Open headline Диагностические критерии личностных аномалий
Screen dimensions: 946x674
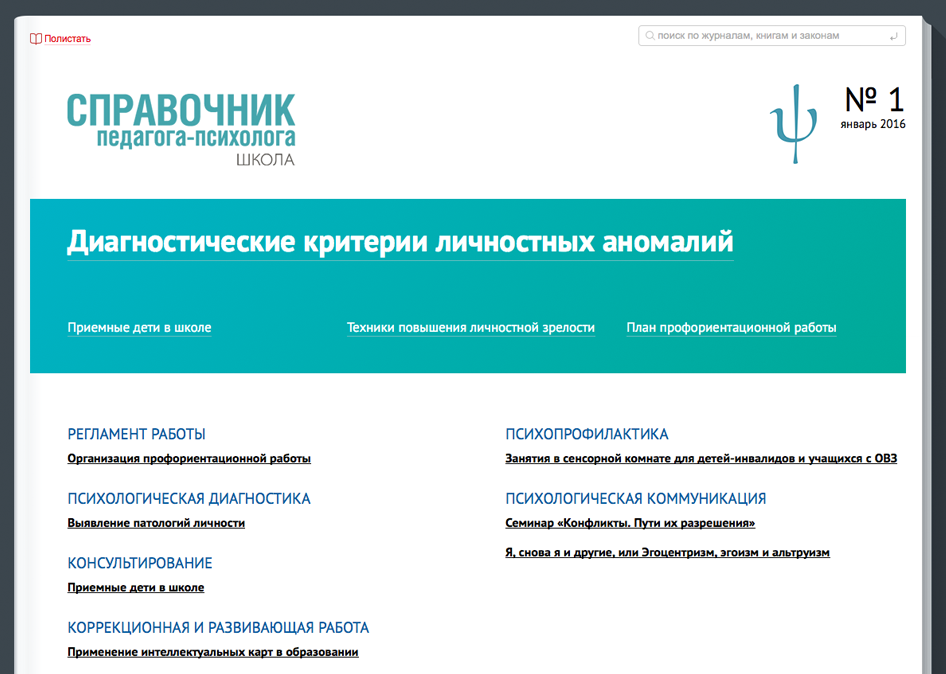pyautogui.click(x=400, y=242)
